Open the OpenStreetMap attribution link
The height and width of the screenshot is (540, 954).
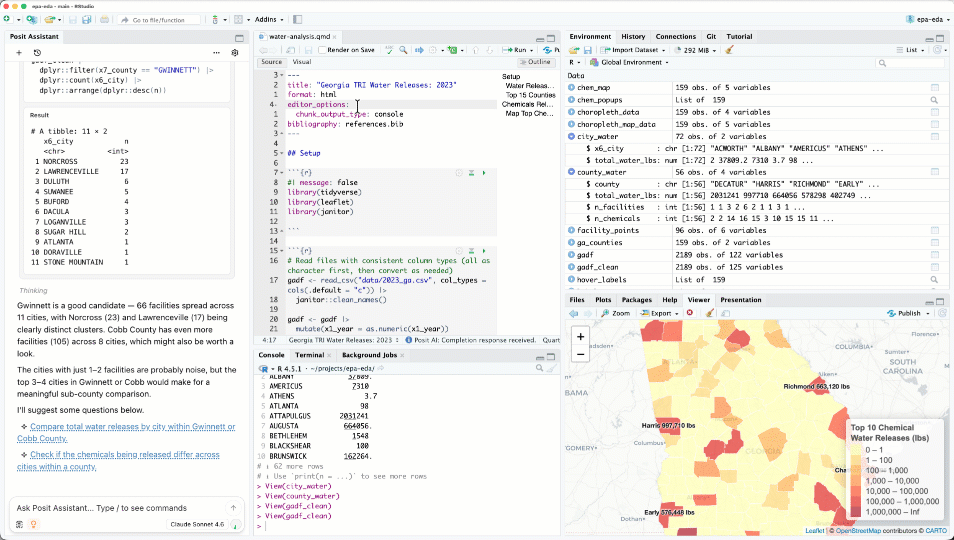click(858, 531)
